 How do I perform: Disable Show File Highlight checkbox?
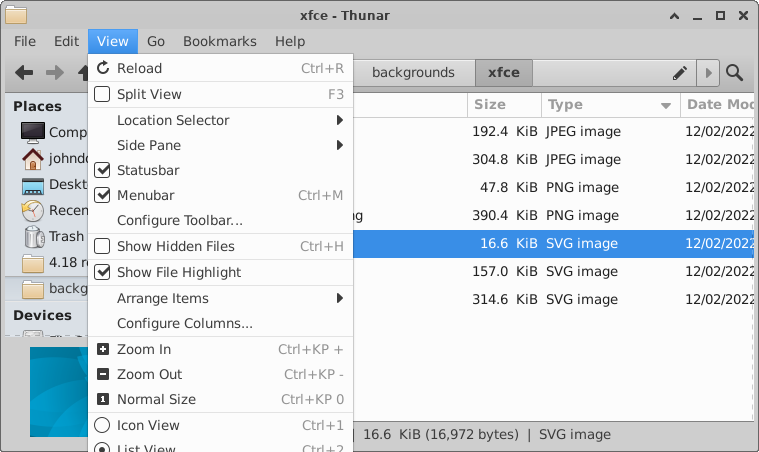(102, 272)
